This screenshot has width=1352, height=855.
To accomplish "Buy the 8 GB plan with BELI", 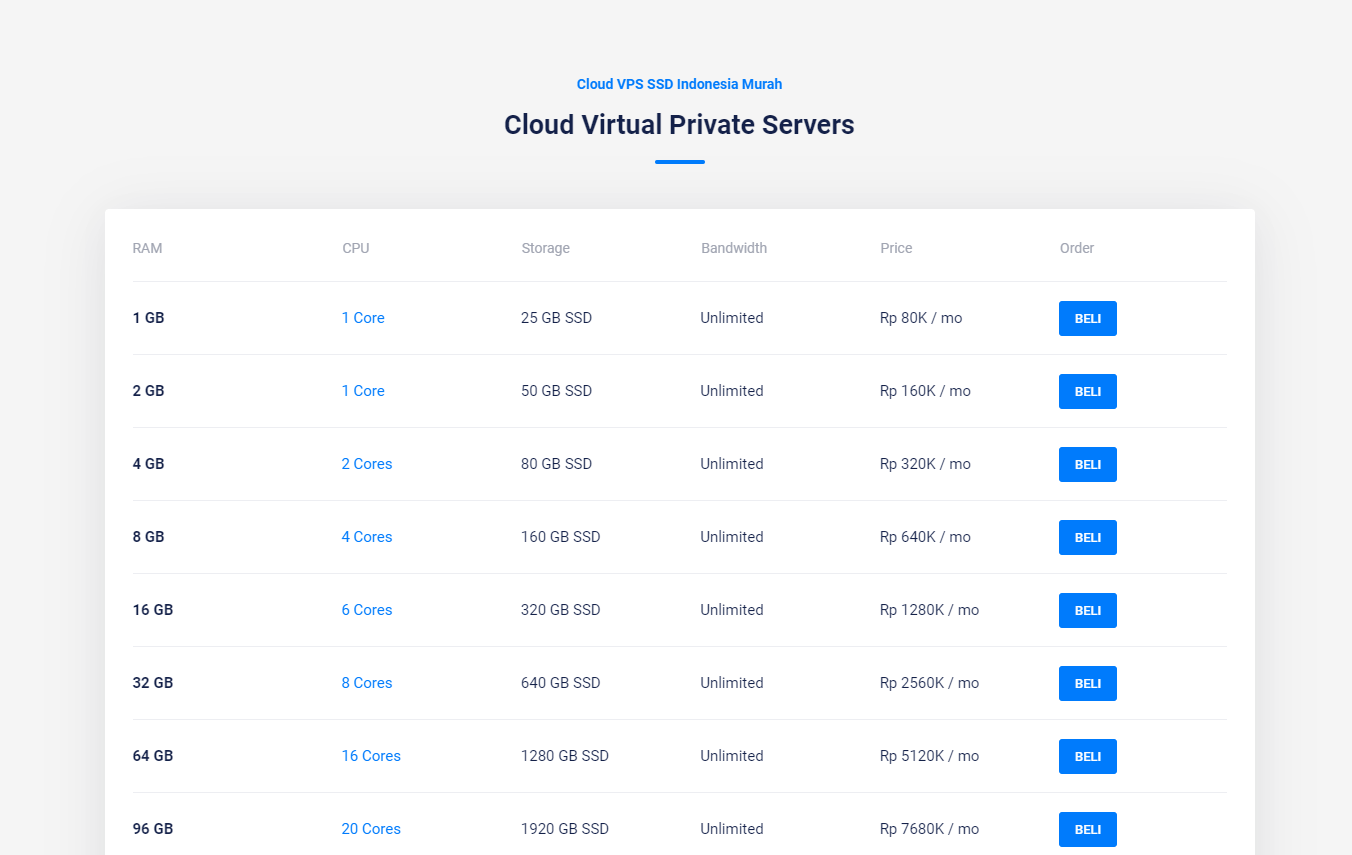I will tap(1087, 537).
